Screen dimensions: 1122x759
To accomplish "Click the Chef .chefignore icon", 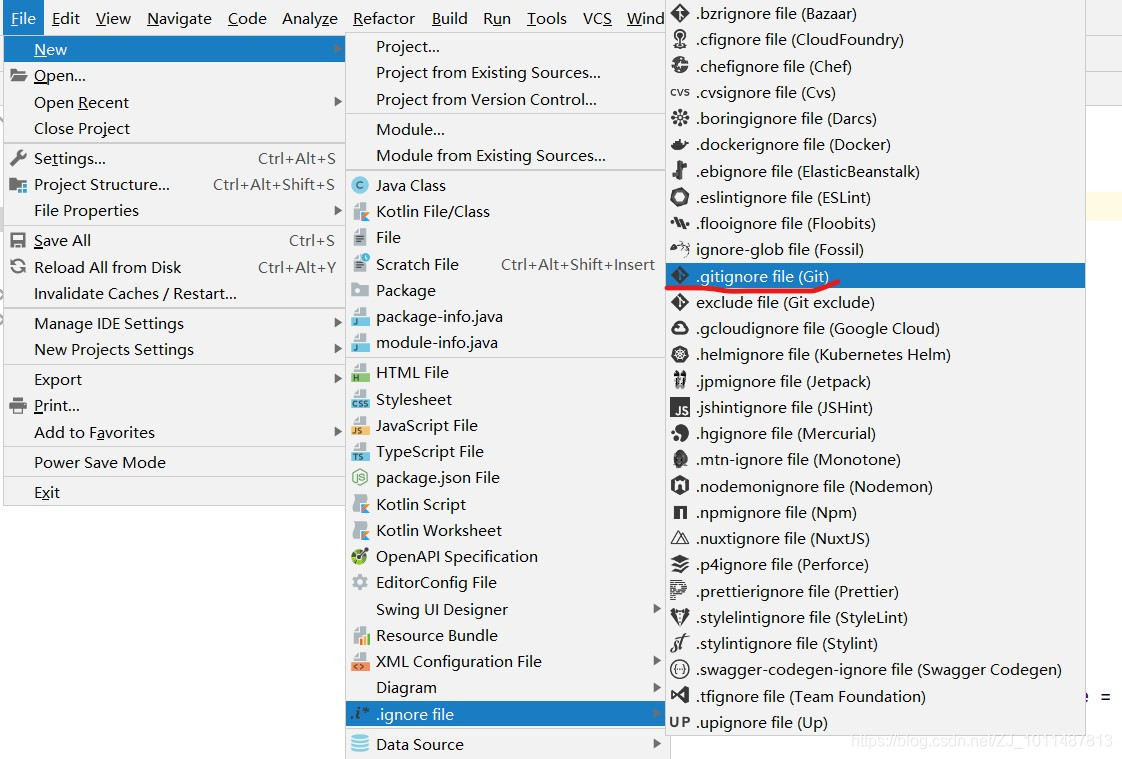I will [679, 66].
